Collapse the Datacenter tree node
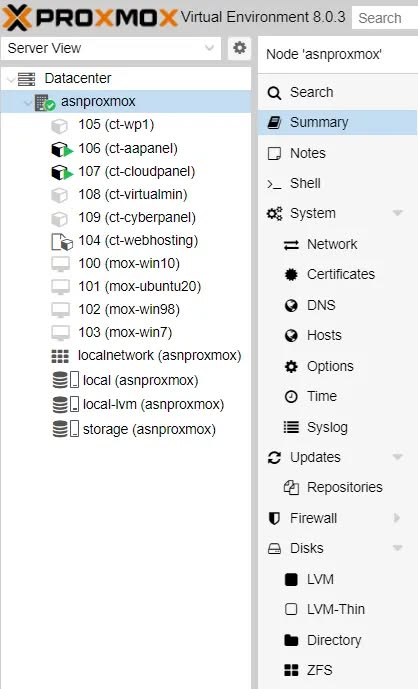418x689 pixels. [x=11, y=80]
